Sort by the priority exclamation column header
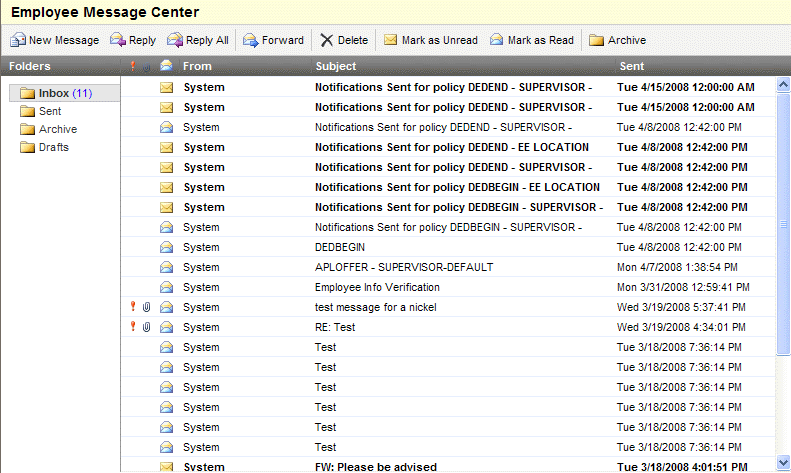Image resolution: width=791 pixels, height=473 pixels. pos(132,66)
